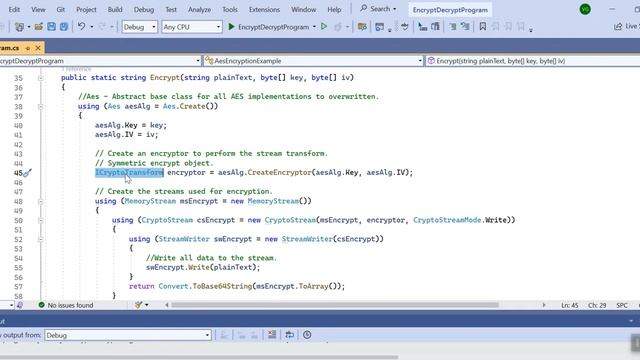Collapse the Encrypt method at line 35
This screenshot has height=360, width=640.
click(x=40, y=78)
